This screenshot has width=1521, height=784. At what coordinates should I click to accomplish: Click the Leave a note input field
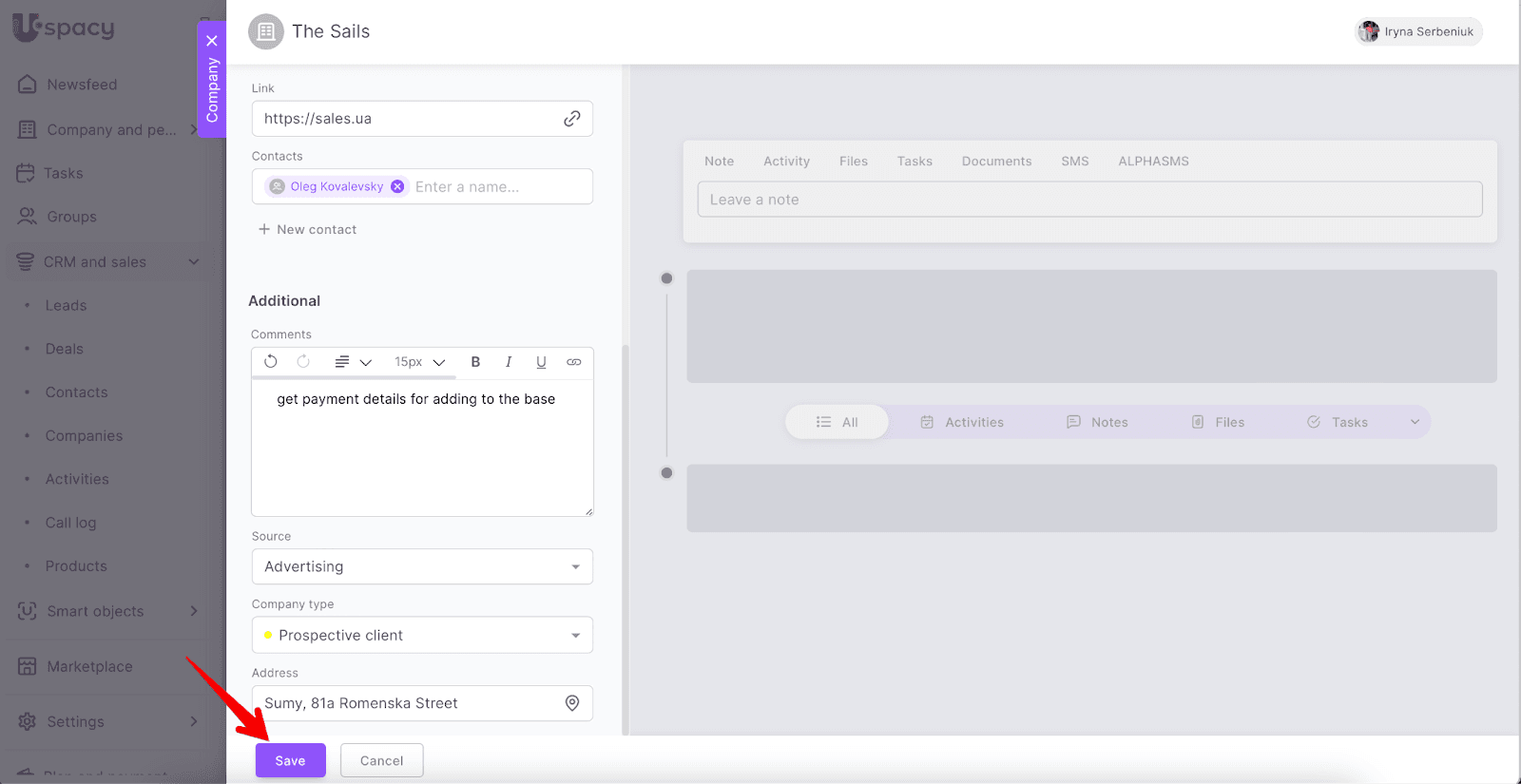(x=1089, y=200)
